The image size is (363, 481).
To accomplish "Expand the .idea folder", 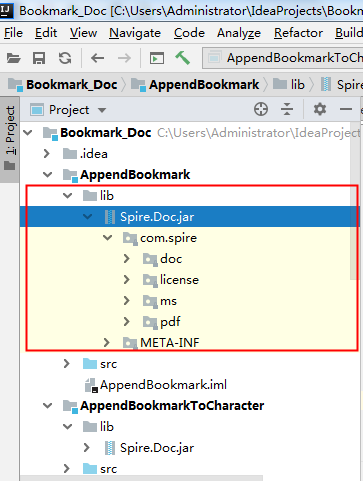I will (47, 154).
